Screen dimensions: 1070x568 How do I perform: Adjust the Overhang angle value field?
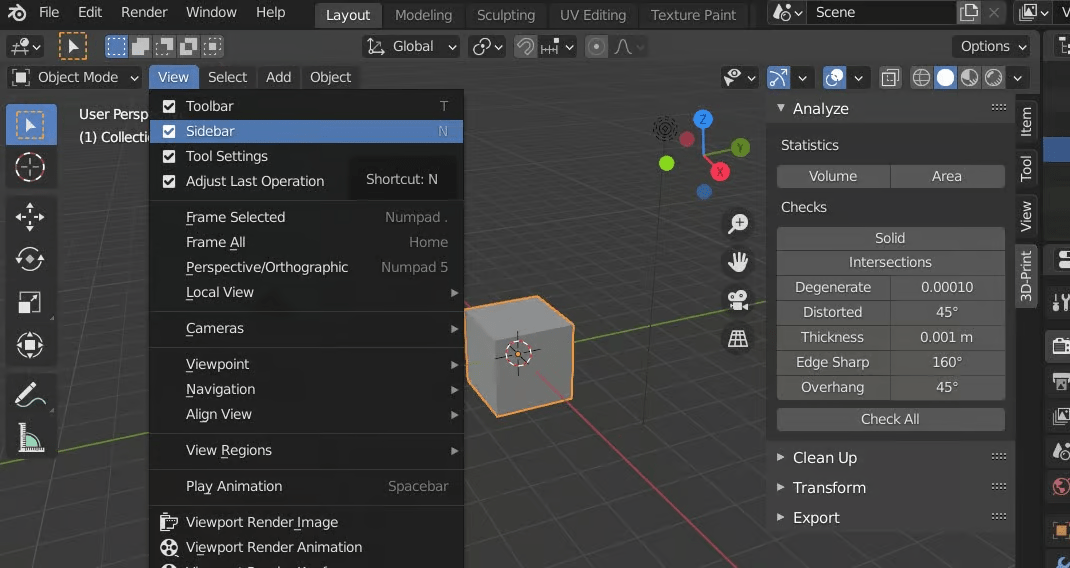coord(946,387)
